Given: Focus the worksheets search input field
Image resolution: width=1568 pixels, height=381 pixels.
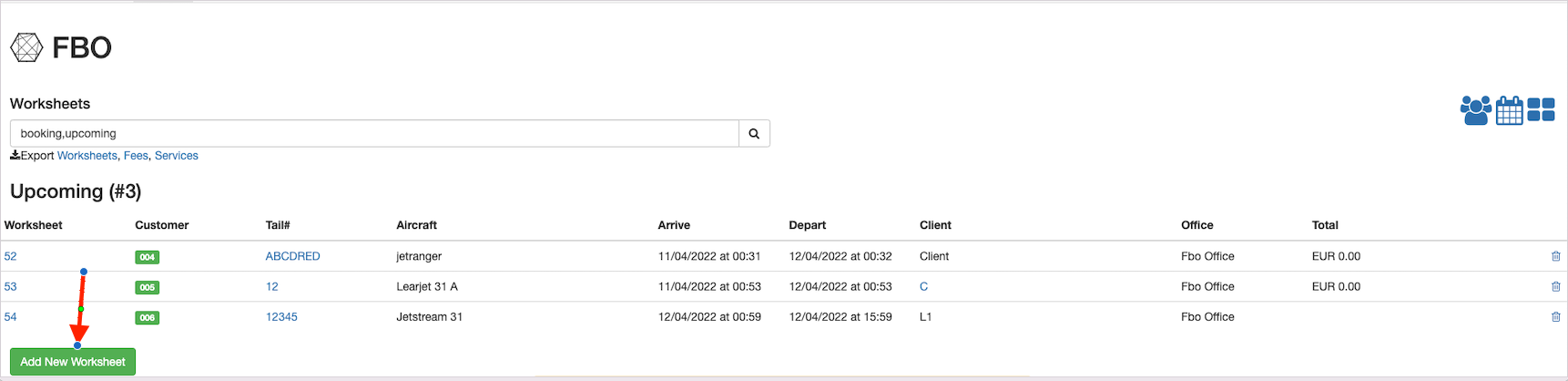Looking at the screenshot, I should [373, 134].
